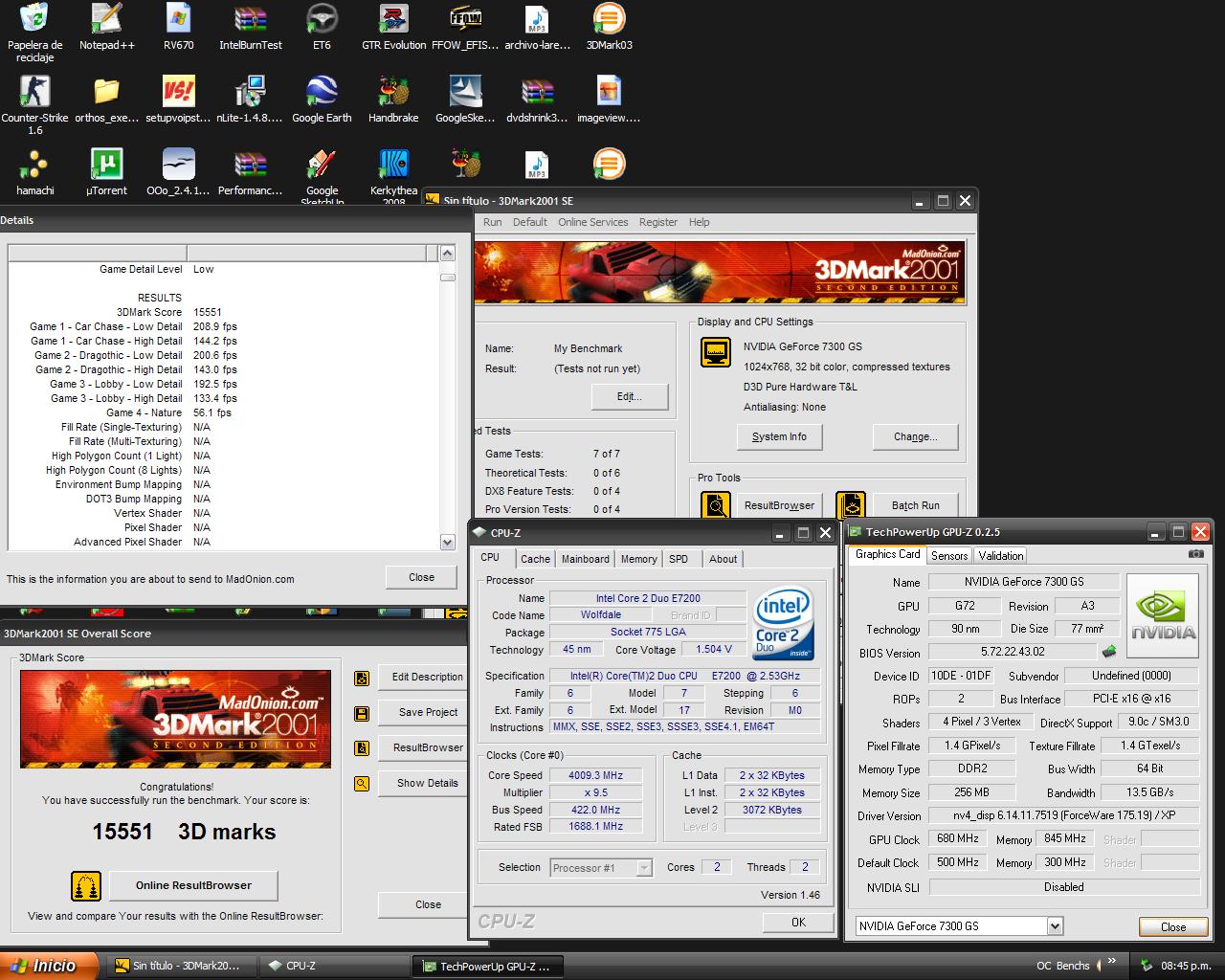Click the Show Details magnifier icon
The width and height of the screenshot is (1225, 980).
(362, 784)
